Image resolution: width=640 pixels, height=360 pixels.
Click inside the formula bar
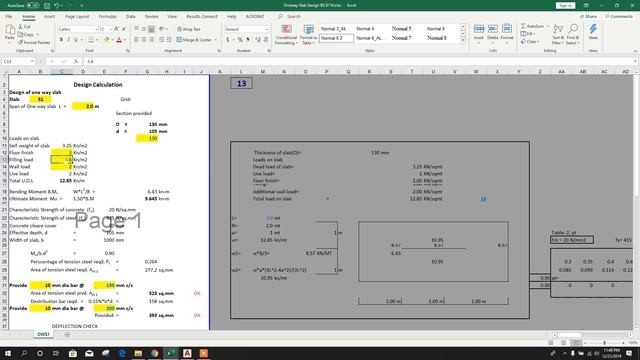(x=359, y=61)
